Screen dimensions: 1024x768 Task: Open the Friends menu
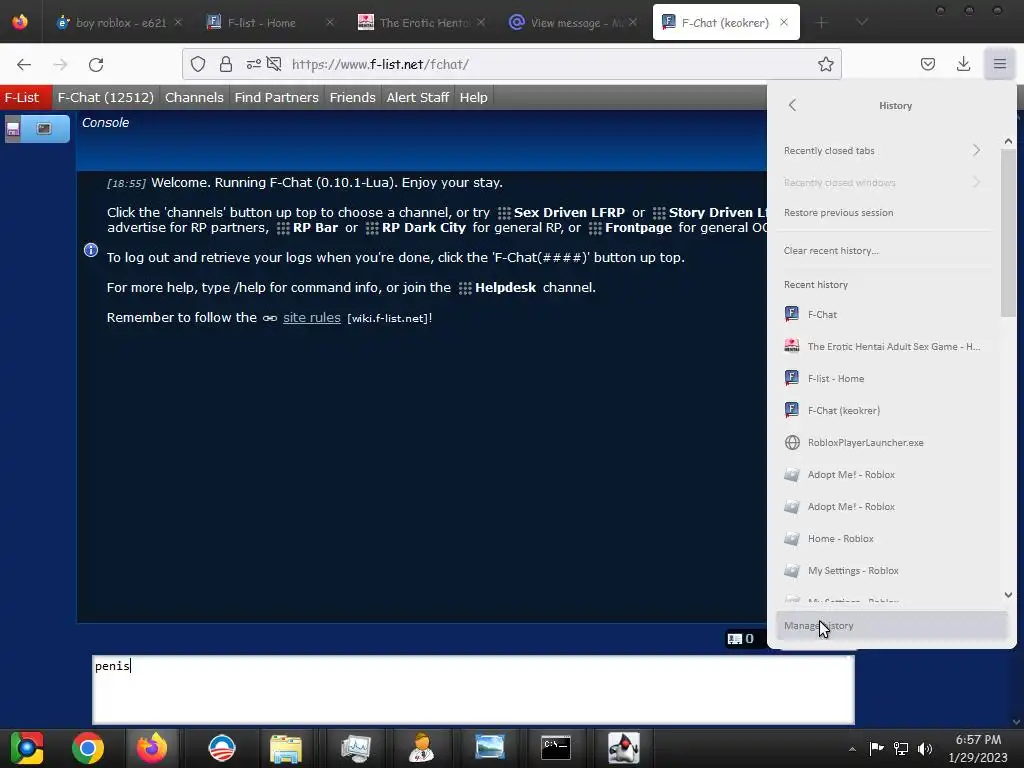pyautogui.click(x=353, y=97)
